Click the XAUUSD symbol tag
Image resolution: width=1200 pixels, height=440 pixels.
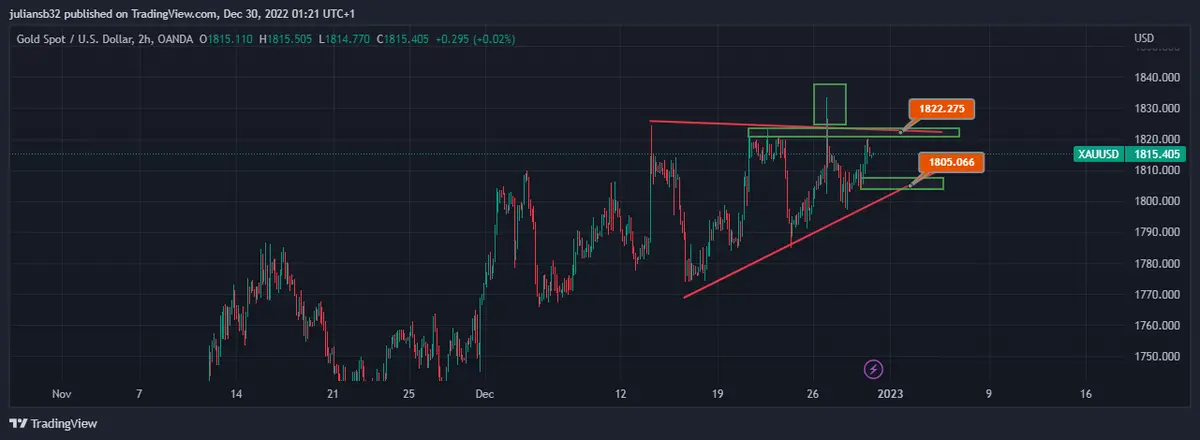pos(1098,154)
